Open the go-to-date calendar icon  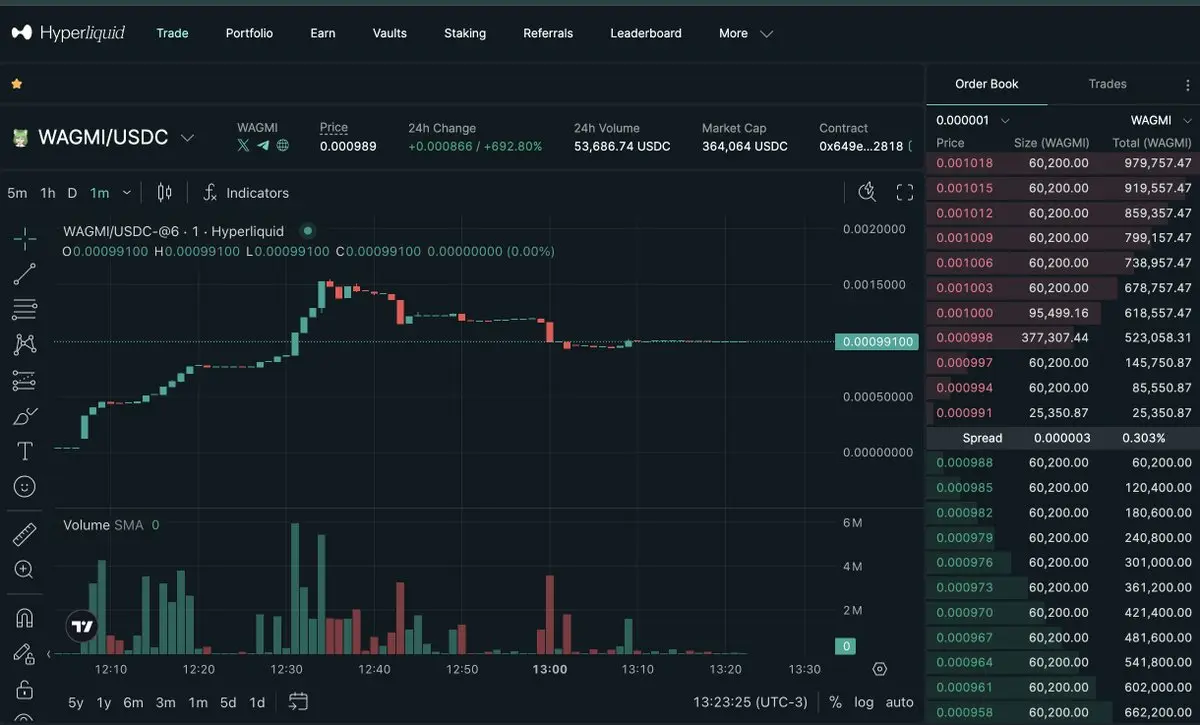click(x=298, y=702)
